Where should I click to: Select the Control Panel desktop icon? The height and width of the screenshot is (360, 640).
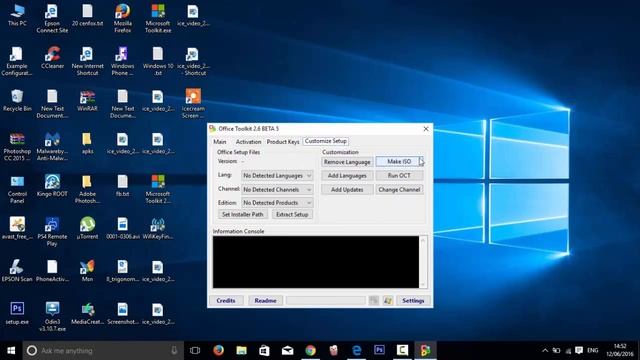17,189
